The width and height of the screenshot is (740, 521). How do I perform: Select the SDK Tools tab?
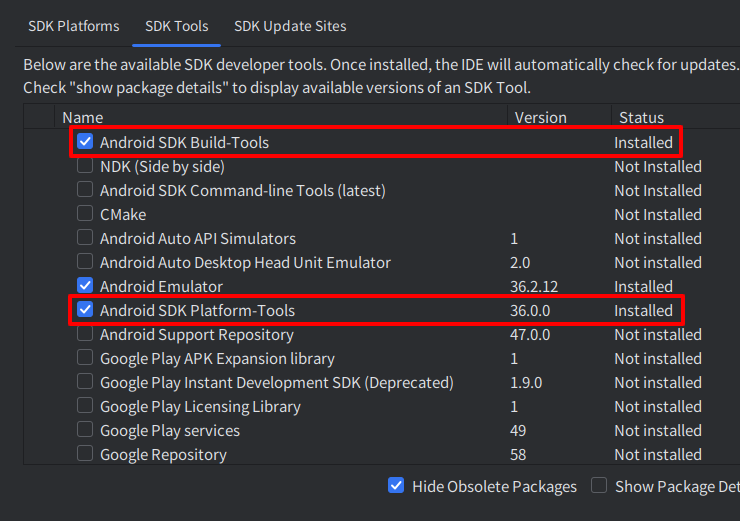pyautogui.click(x=176, y=26)
